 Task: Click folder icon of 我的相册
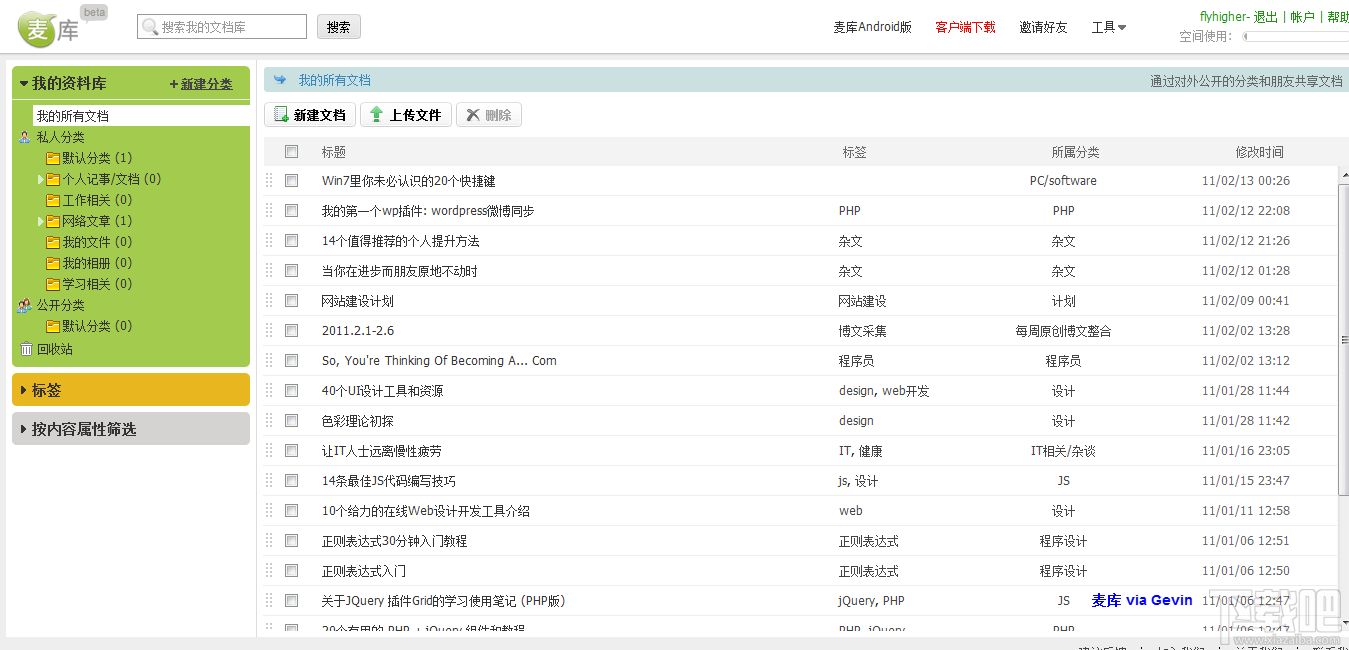coord(53,264)
